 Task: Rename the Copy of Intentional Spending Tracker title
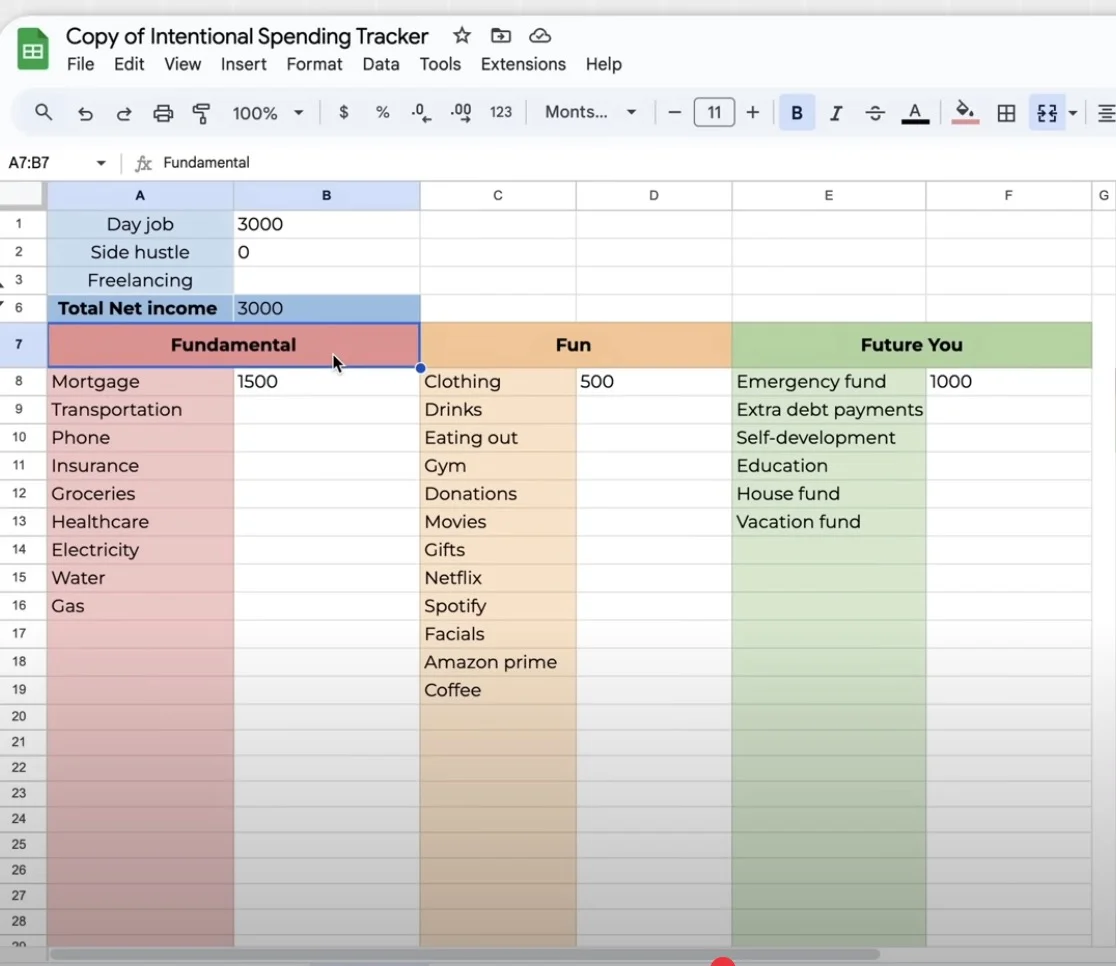[x=247, y=36]
